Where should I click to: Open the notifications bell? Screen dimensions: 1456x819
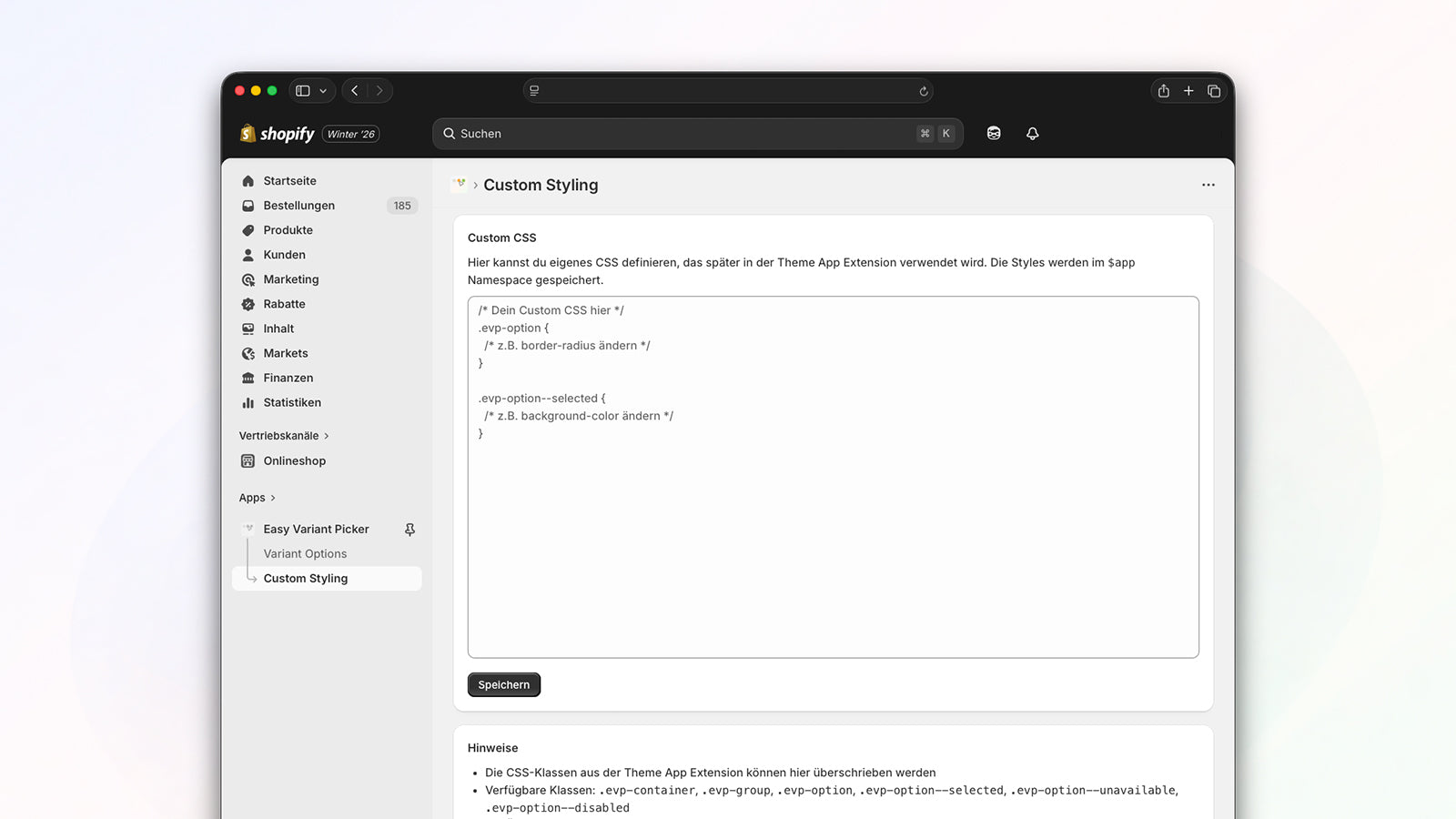[x=1032, y=134]
